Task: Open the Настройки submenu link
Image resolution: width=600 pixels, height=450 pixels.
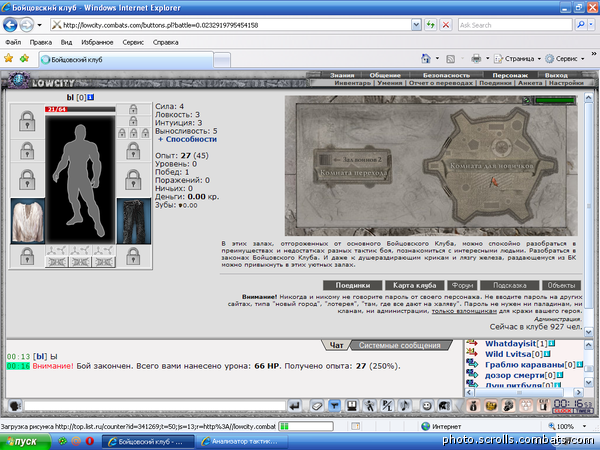Action: click(566, 83)
